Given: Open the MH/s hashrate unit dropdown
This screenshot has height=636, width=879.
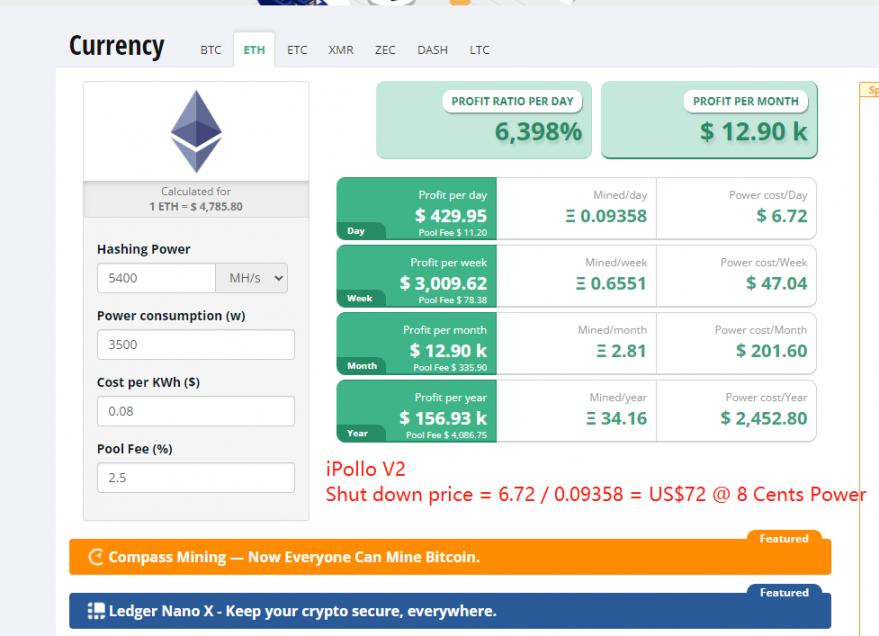Looking at the screenshot, I should [x=251, y=278].
